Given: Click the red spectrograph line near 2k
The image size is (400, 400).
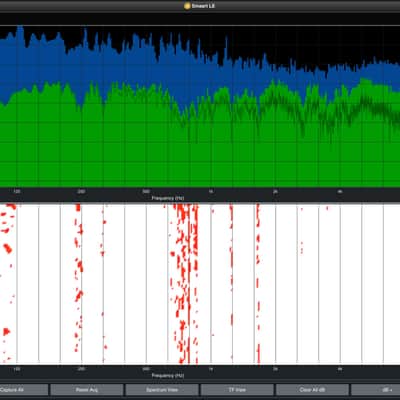Looking at the screenshot, I should 258,283.
